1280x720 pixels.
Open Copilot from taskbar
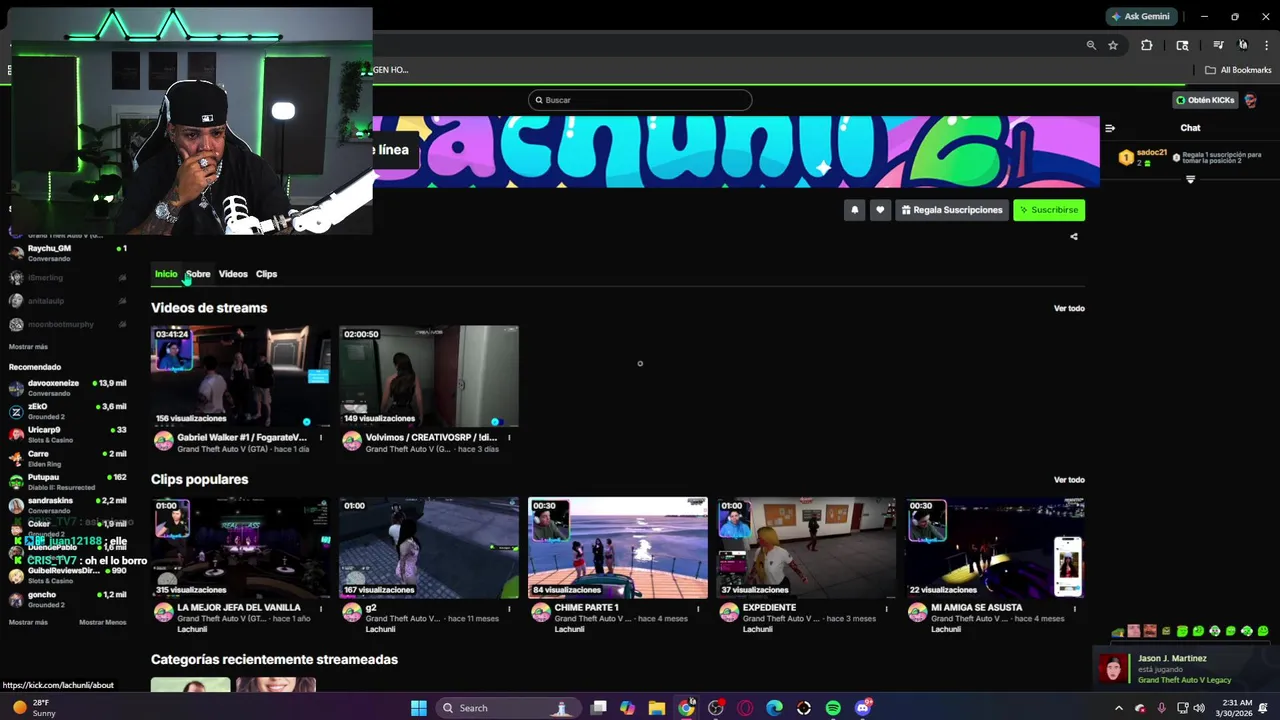(x=627, y=708)
